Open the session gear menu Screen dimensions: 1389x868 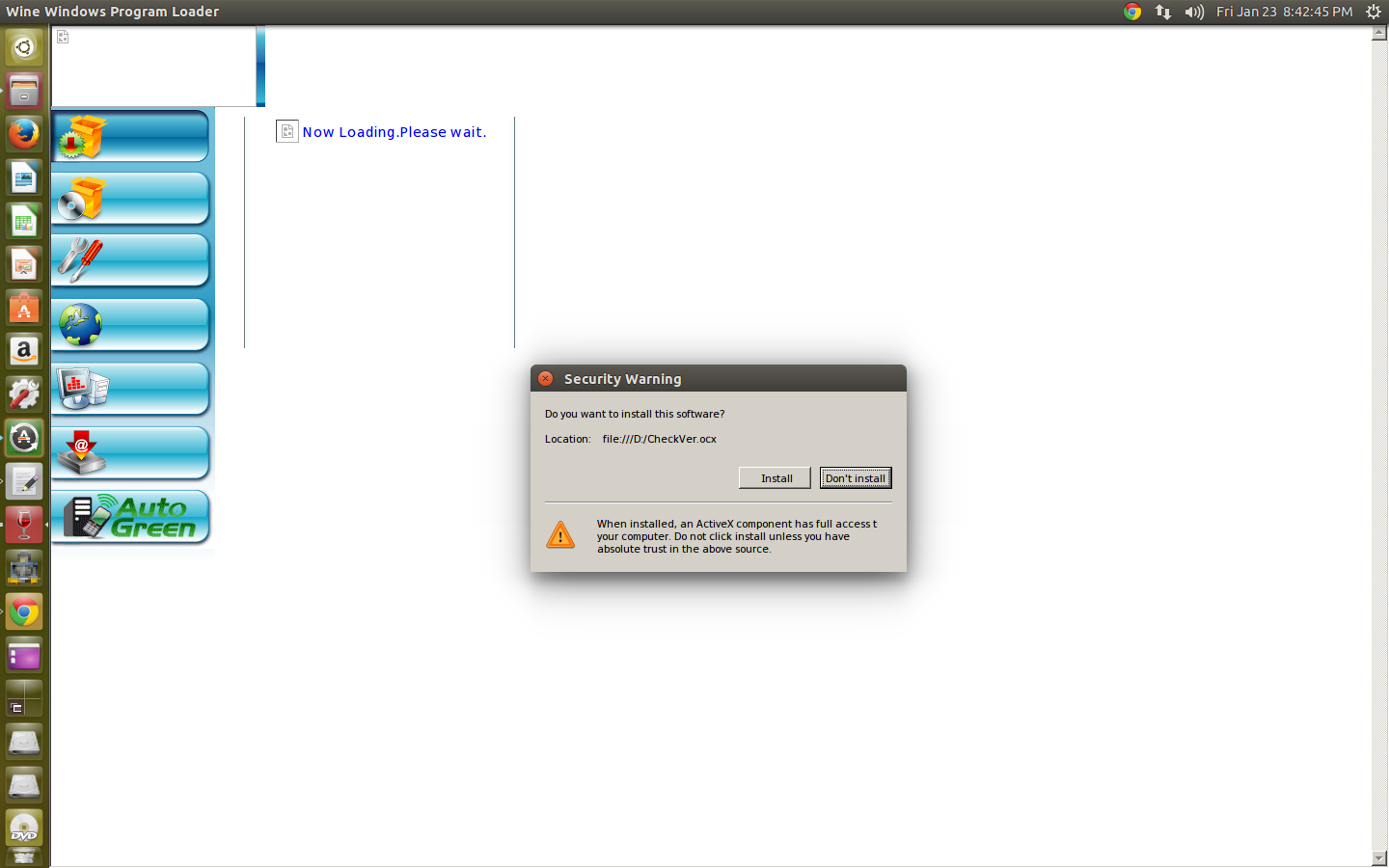click(x=1374, y=12)
